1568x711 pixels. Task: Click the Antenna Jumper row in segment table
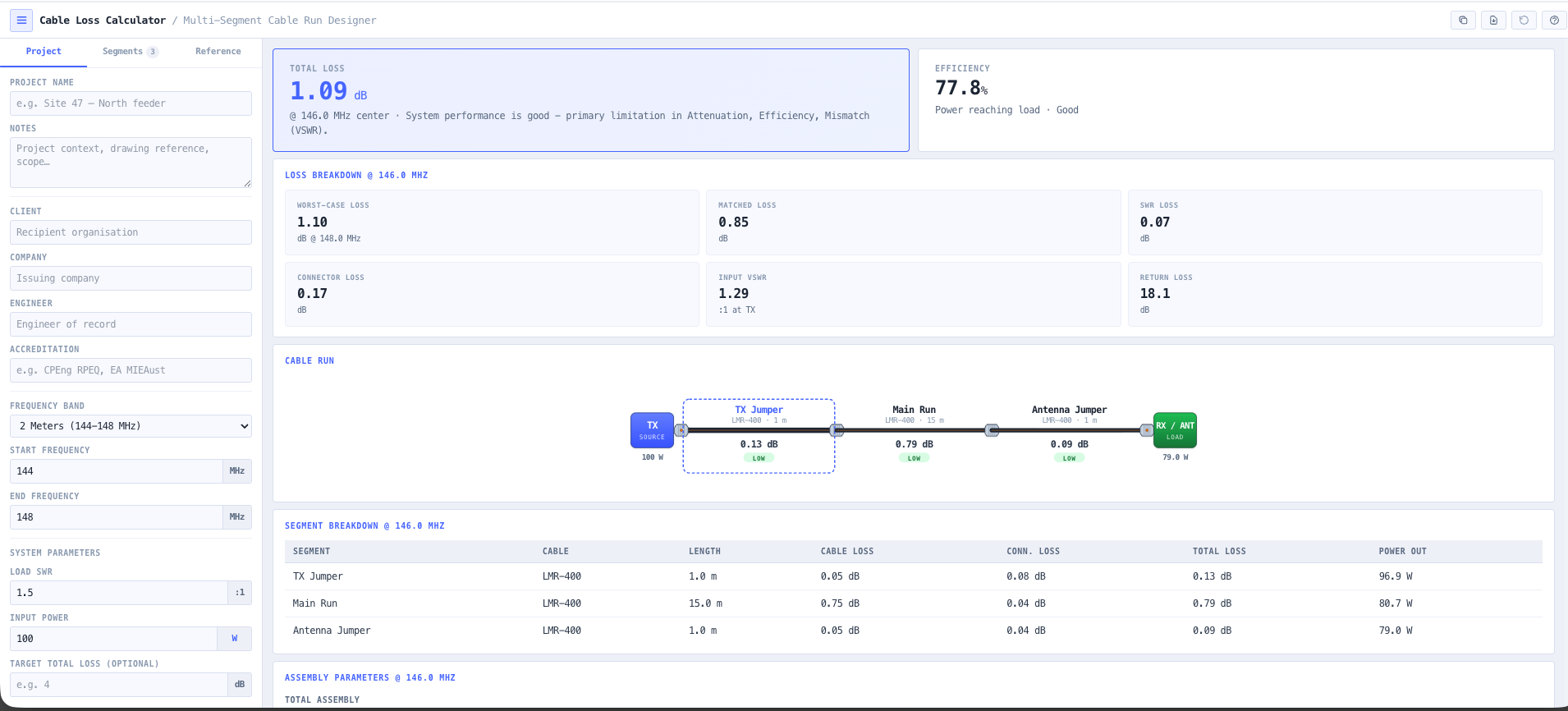(x=914, y=631)
